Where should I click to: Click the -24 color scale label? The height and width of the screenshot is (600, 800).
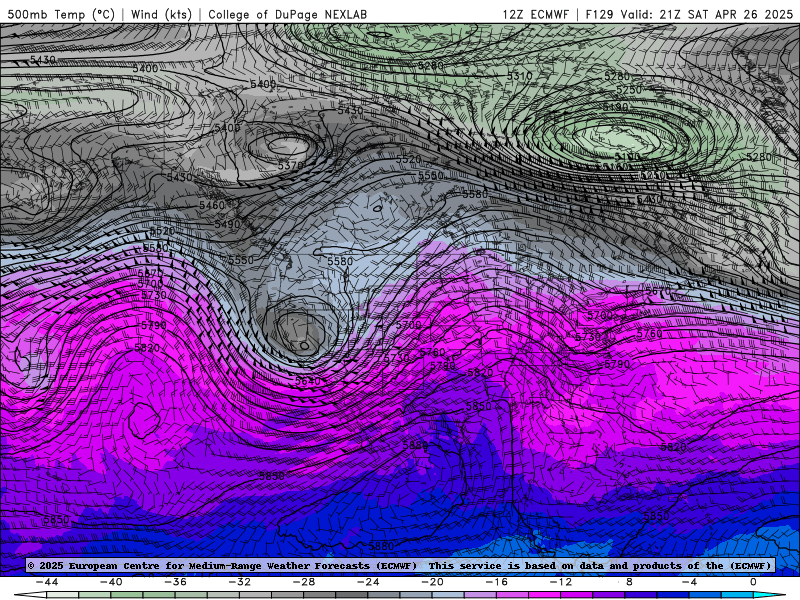click(368, 582)
